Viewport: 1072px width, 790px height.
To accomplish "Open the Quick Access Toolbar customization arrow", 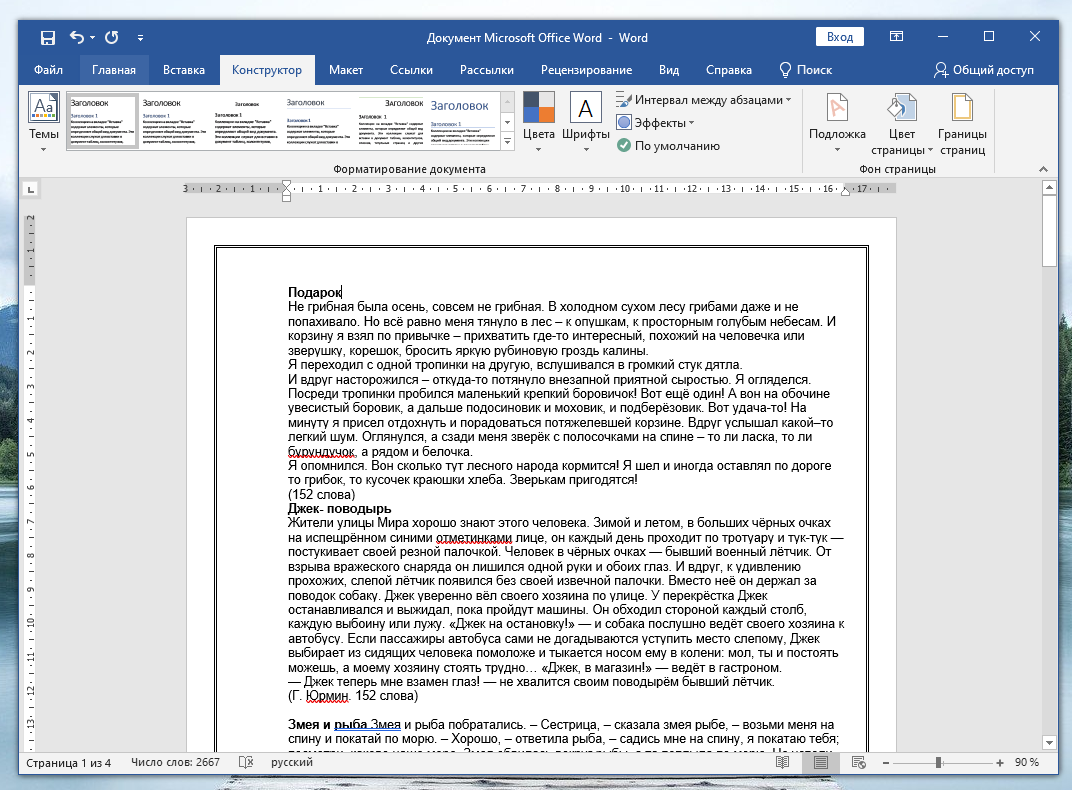I will click(x=140, y=38).
